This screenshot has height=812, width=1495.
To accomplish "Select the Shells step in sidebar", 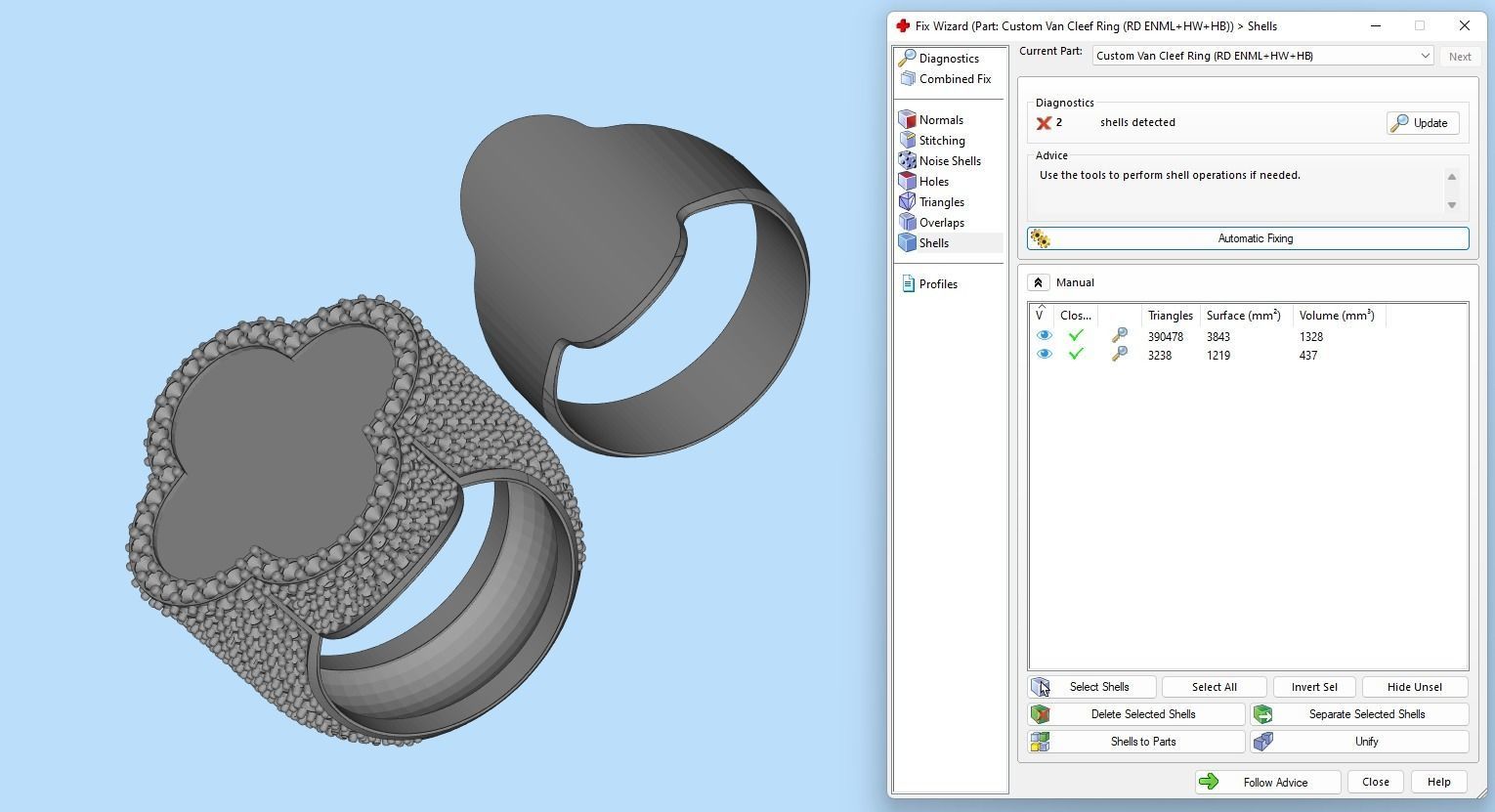I will point(933,243).
